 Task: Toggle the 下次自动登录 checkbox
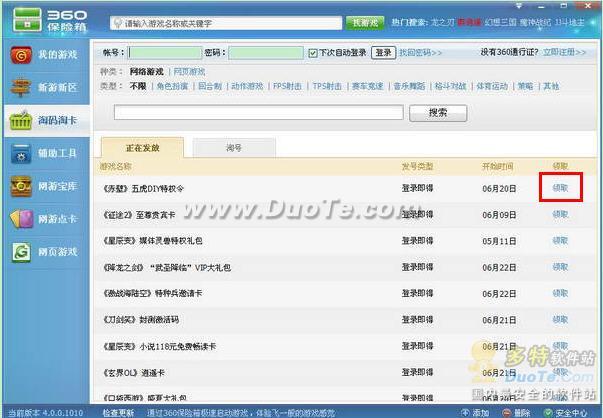pyautogui.click(x=313, y=53)
